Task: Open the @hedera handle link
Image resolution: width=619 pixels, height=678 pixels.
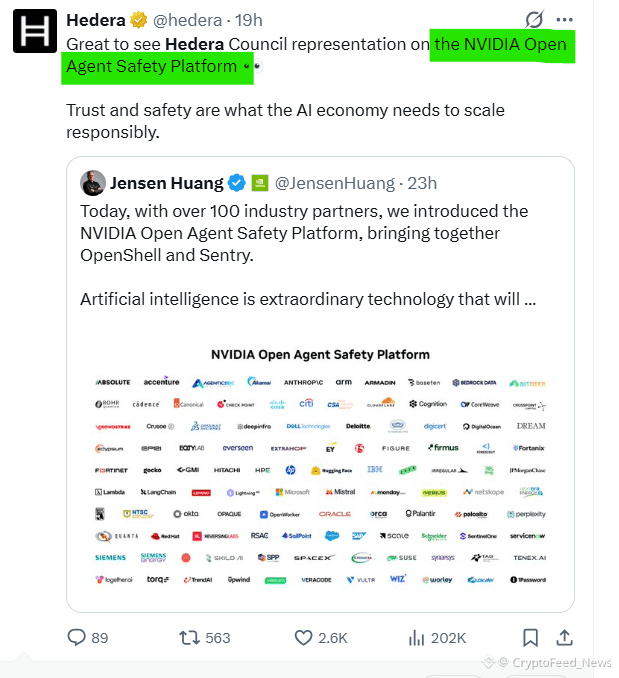Action: click(x=188, y=20)
